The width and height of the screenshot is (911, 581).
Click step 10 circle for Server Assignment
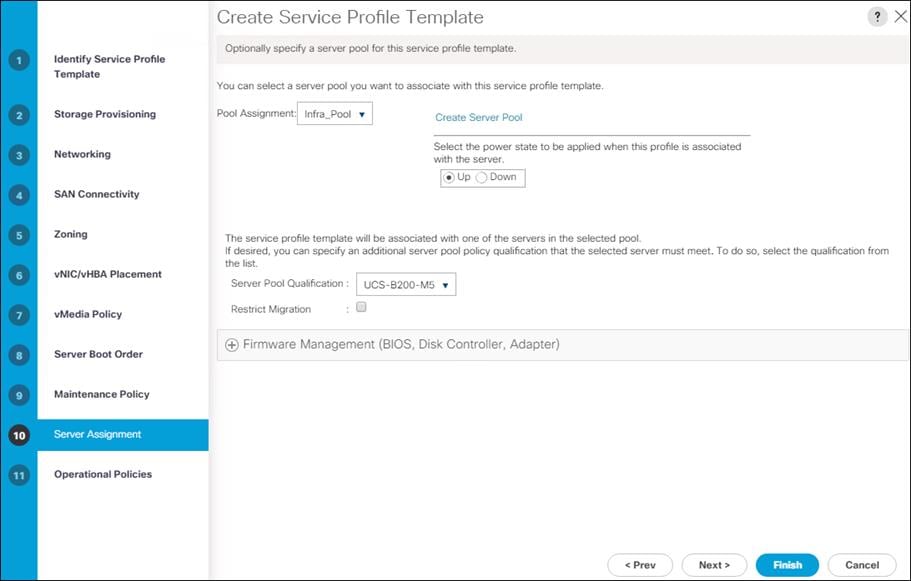19,435
